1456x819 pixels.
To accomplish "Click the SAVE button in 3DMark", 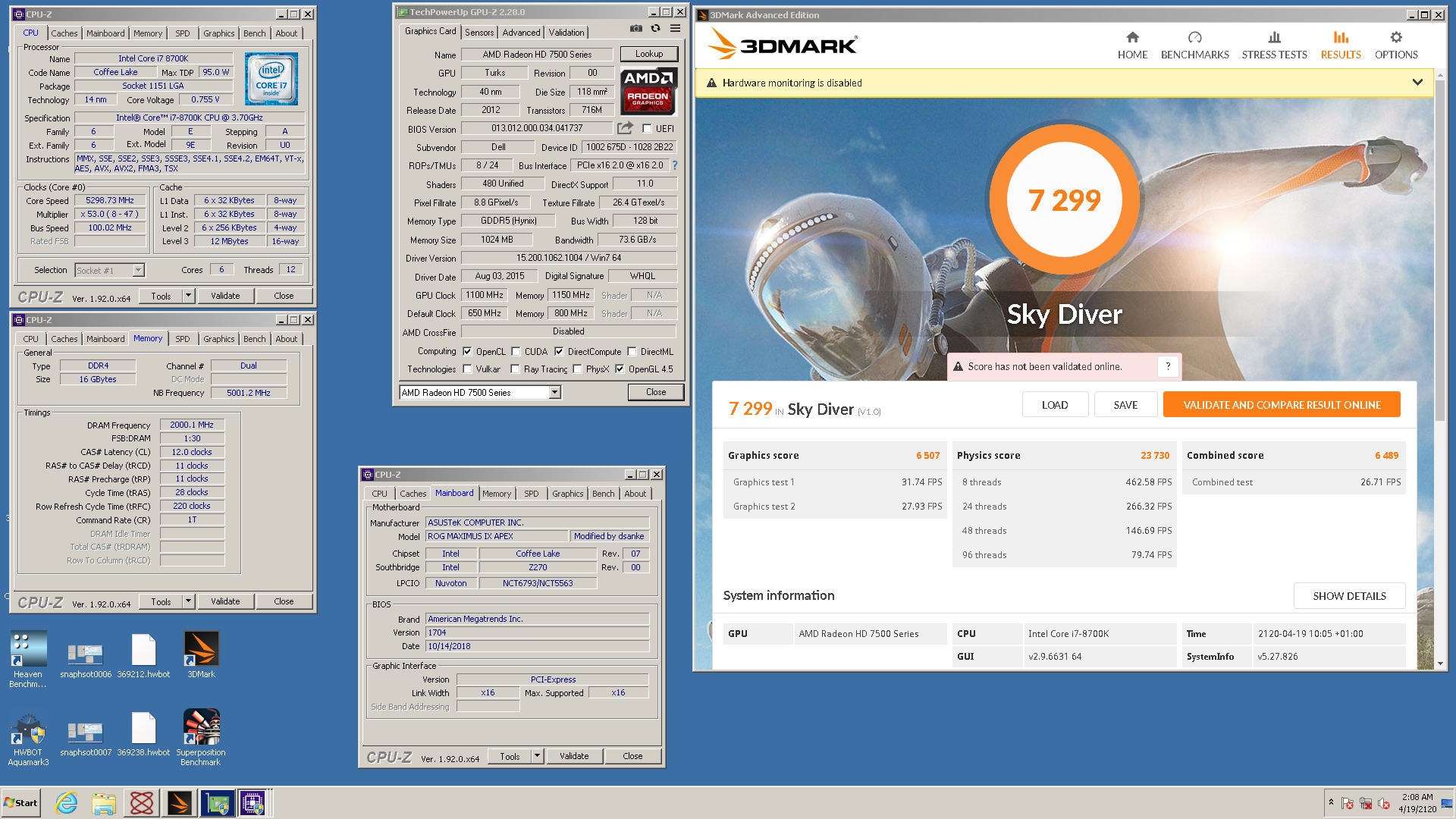I will pos(1125,405).
